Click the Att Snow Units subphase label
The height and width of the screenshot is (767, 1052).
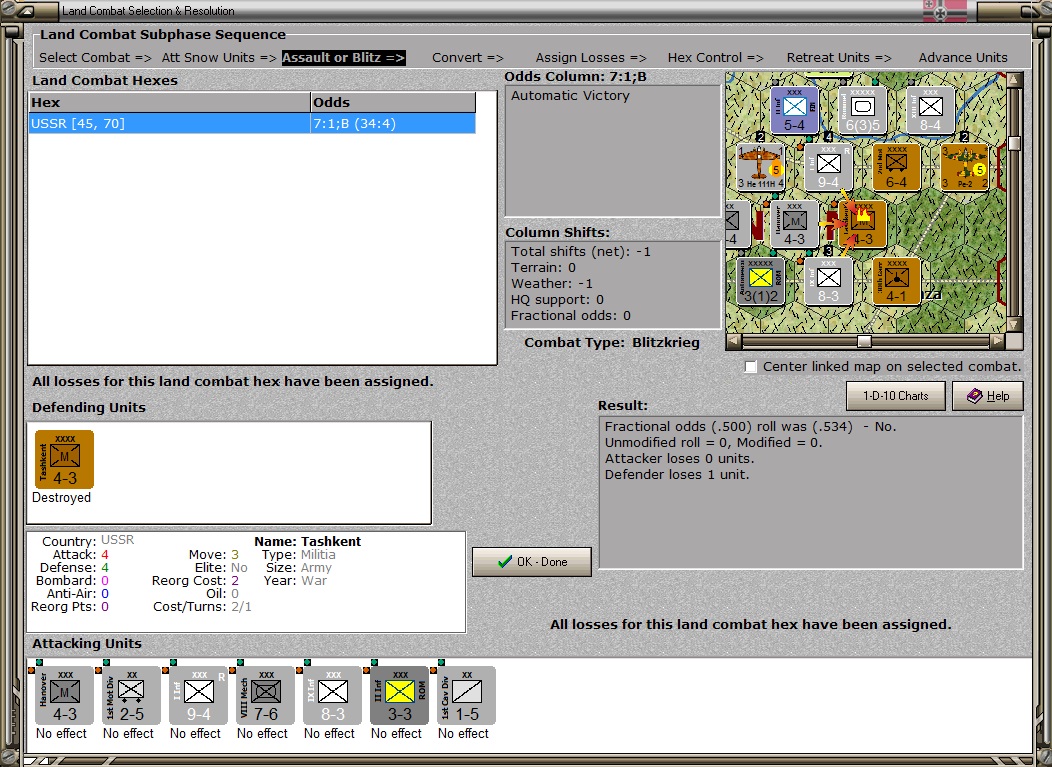[x=219, y=58]
